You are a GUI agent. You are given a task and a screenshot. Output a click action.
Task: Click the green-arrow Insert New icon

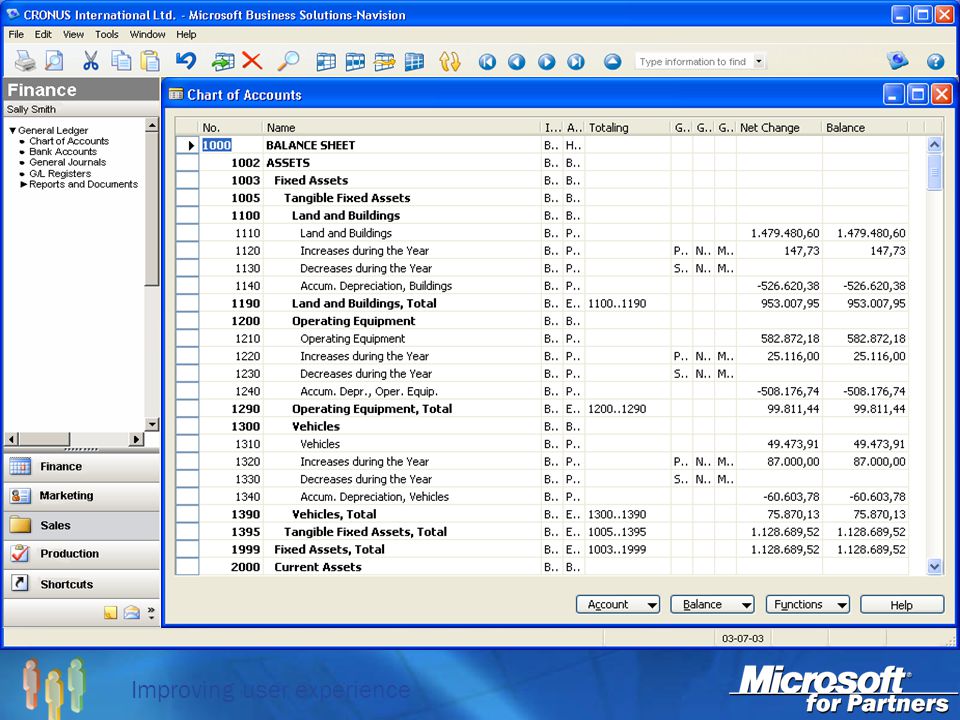(223, 61)
